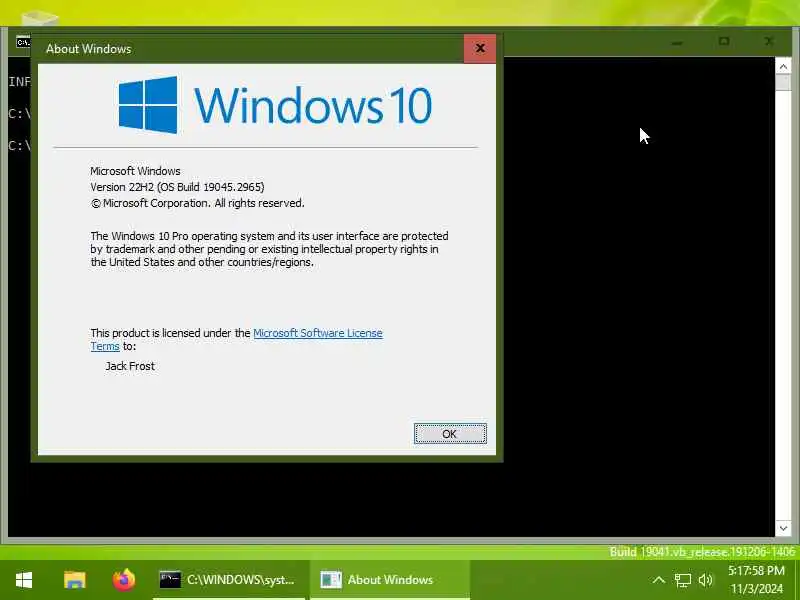
Task: Minimize the command prompt window
Action: (x=677, y=42)
